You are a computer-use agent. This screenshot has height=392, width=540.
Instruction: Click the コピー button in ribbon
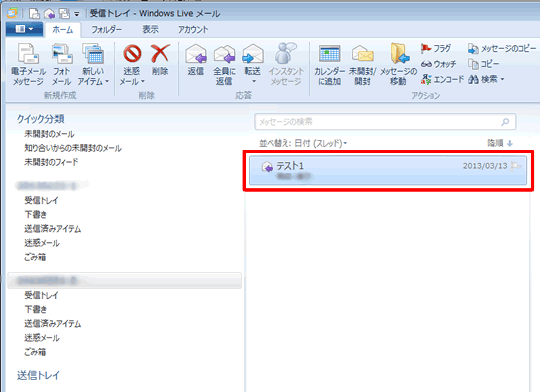point(484,64)
